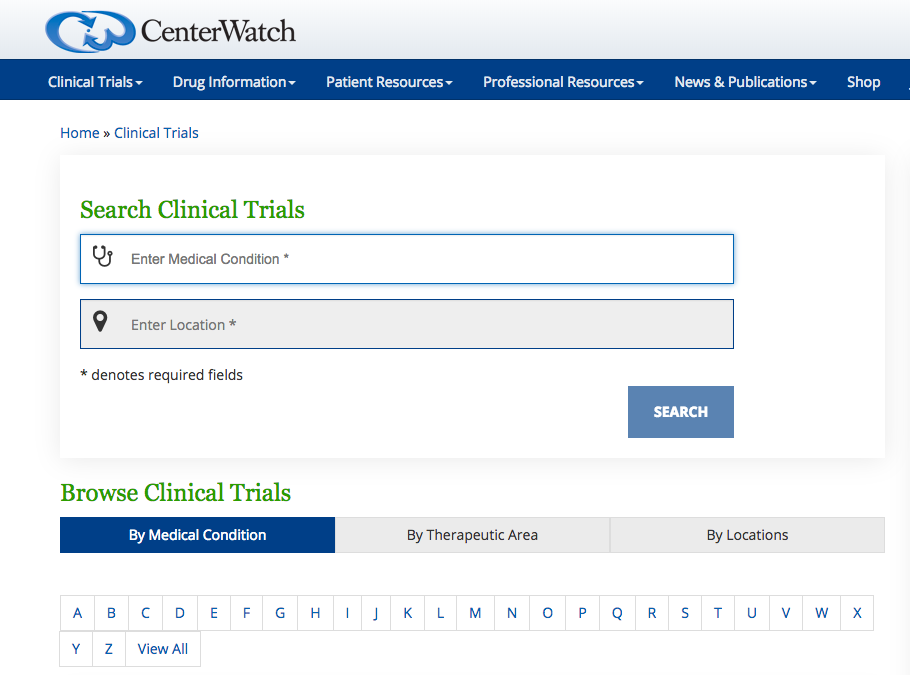
Task: Click the map pin location icon
Action: [100, 322]
